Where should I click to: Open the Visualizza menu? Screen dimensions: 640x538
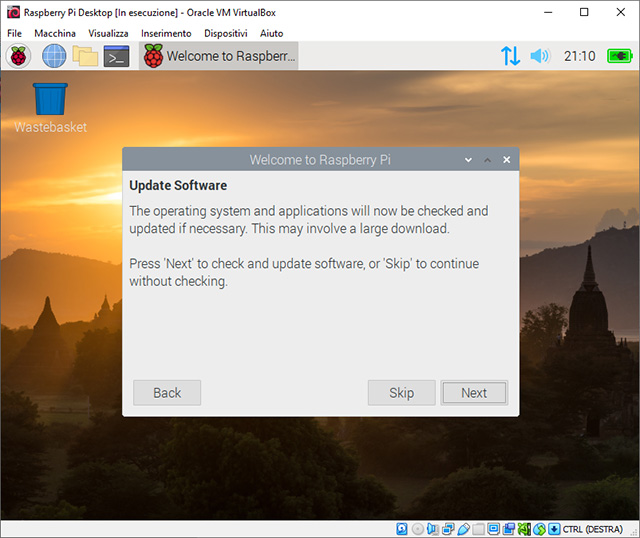(x=108, y=33)
